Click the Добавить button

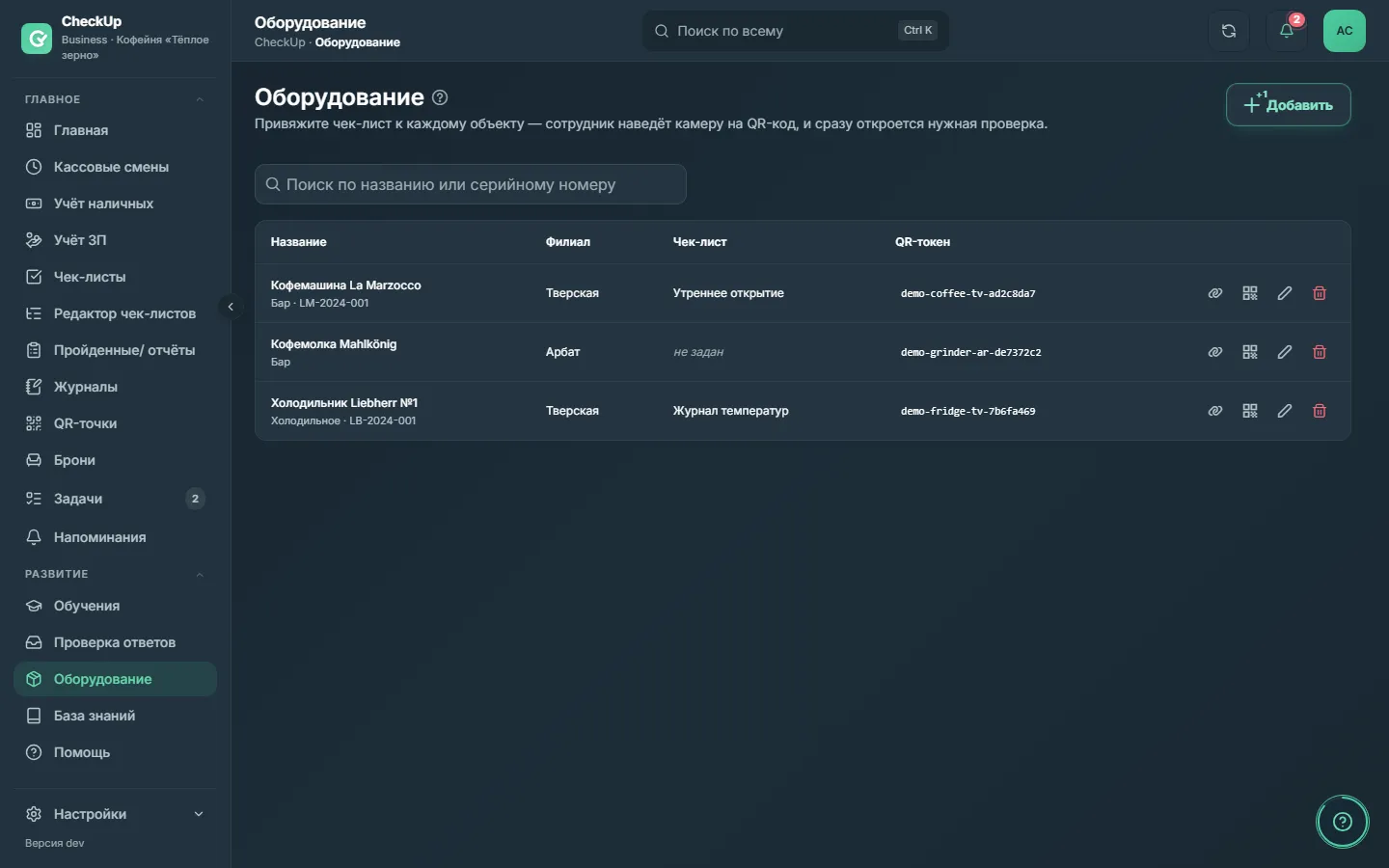click(1288, 104)
